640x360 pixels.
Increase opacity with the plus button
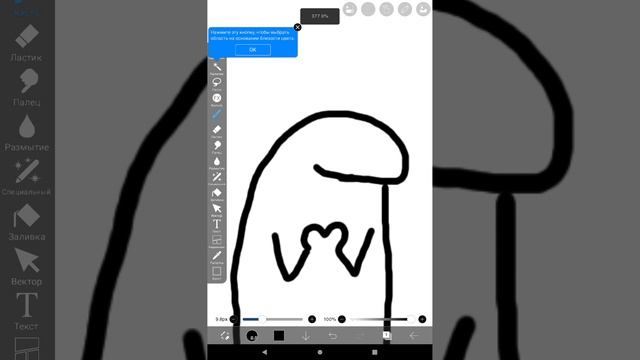[x=422, y=319]
